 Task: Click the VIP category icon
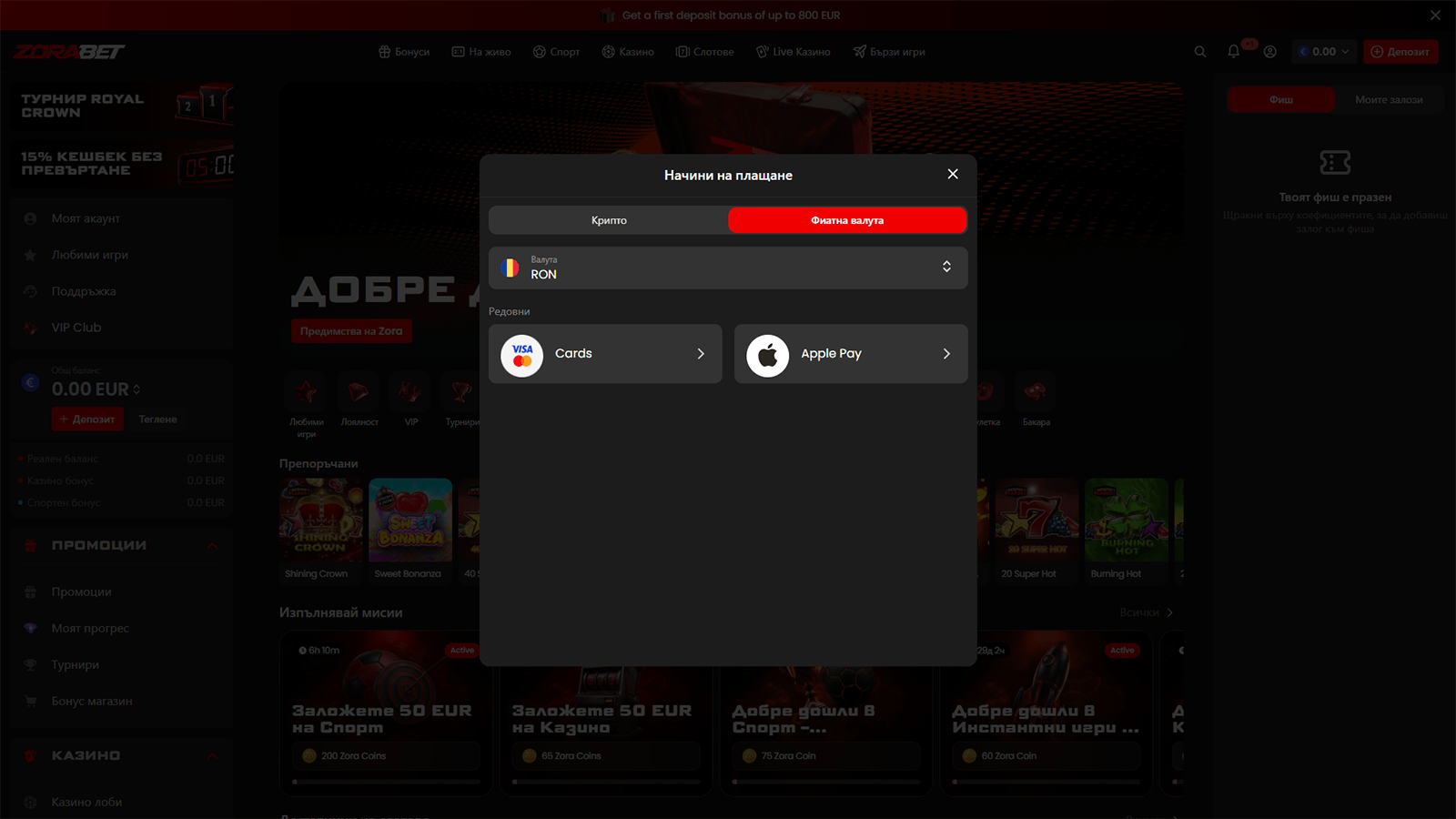(410, 392)
